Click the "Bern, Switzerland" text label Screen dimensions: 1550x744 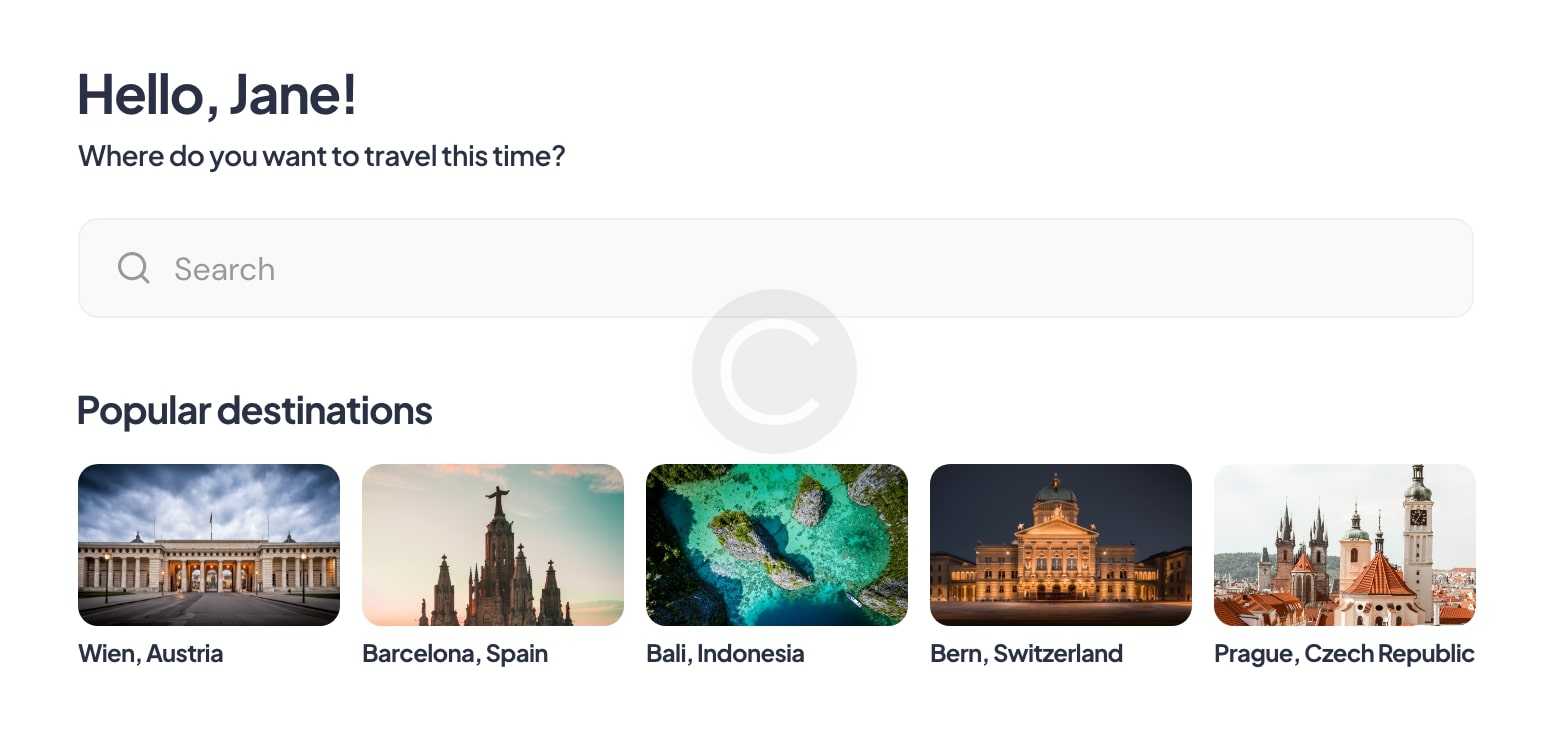click(x=1026, y=654)
